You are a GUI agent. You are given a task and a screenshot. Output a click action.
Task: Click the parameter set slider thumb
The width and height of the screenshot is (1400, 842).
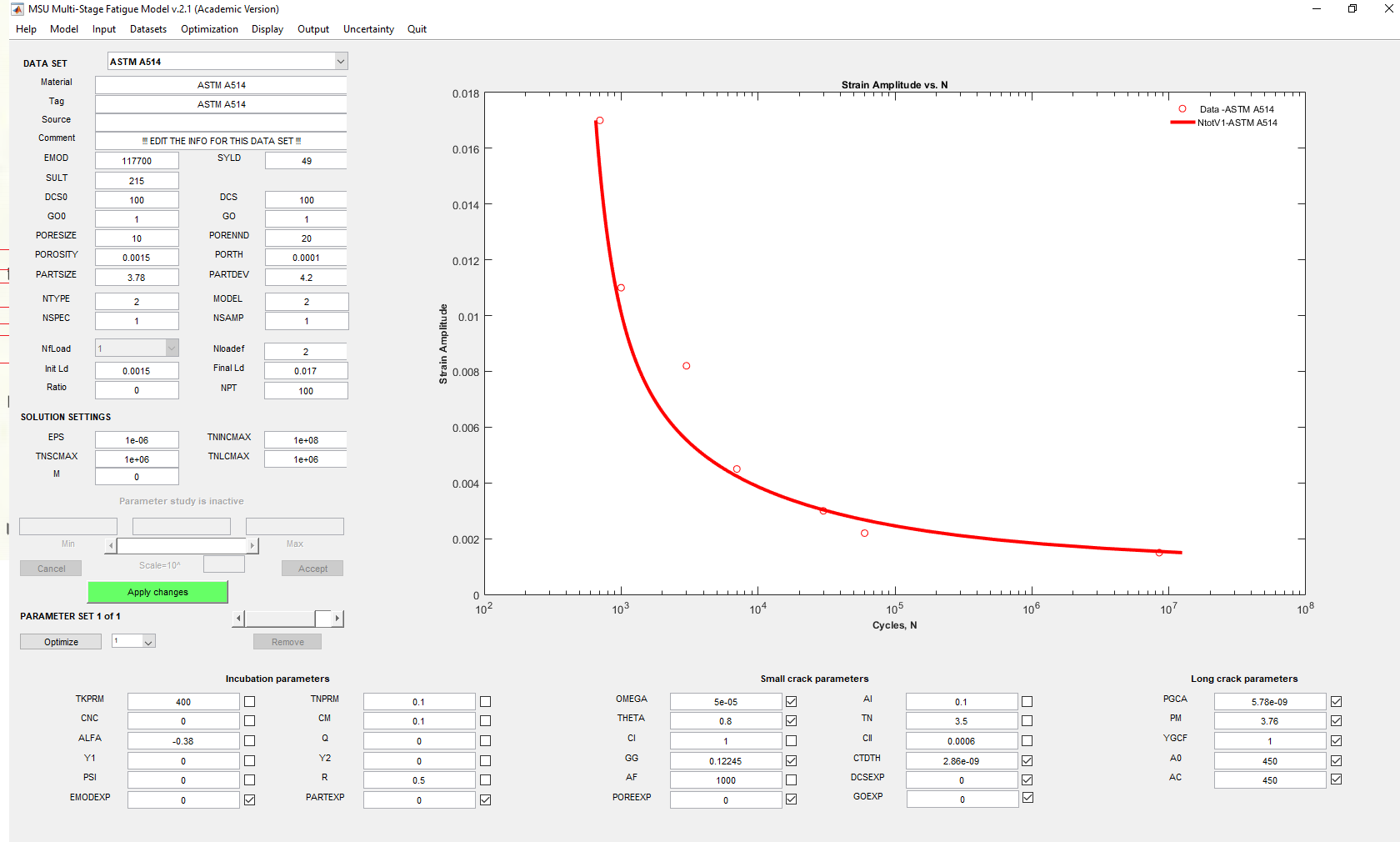pos(322,619)
